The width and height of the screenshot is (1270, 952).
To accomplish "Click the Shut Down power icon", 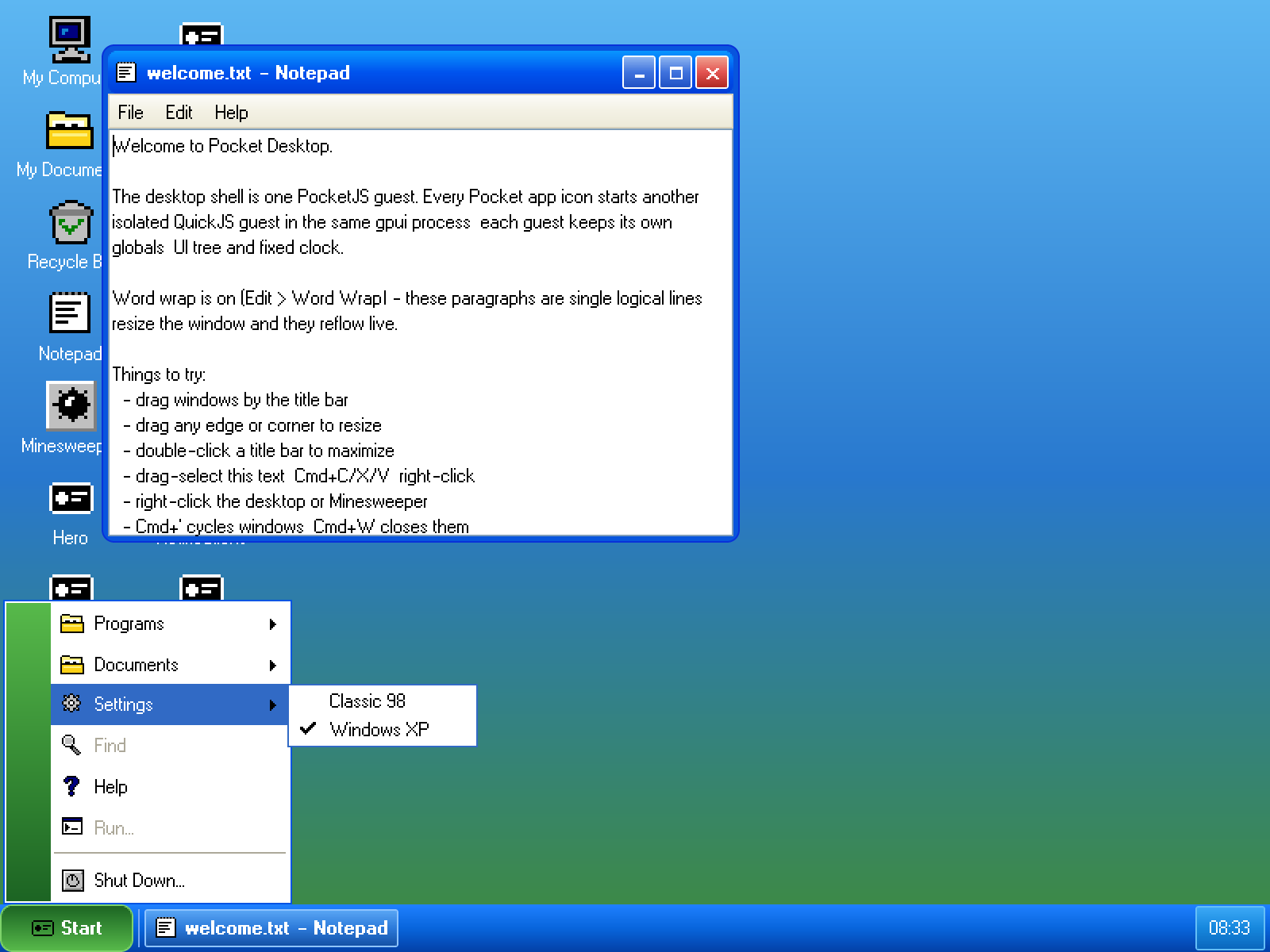I will [72, 880].
